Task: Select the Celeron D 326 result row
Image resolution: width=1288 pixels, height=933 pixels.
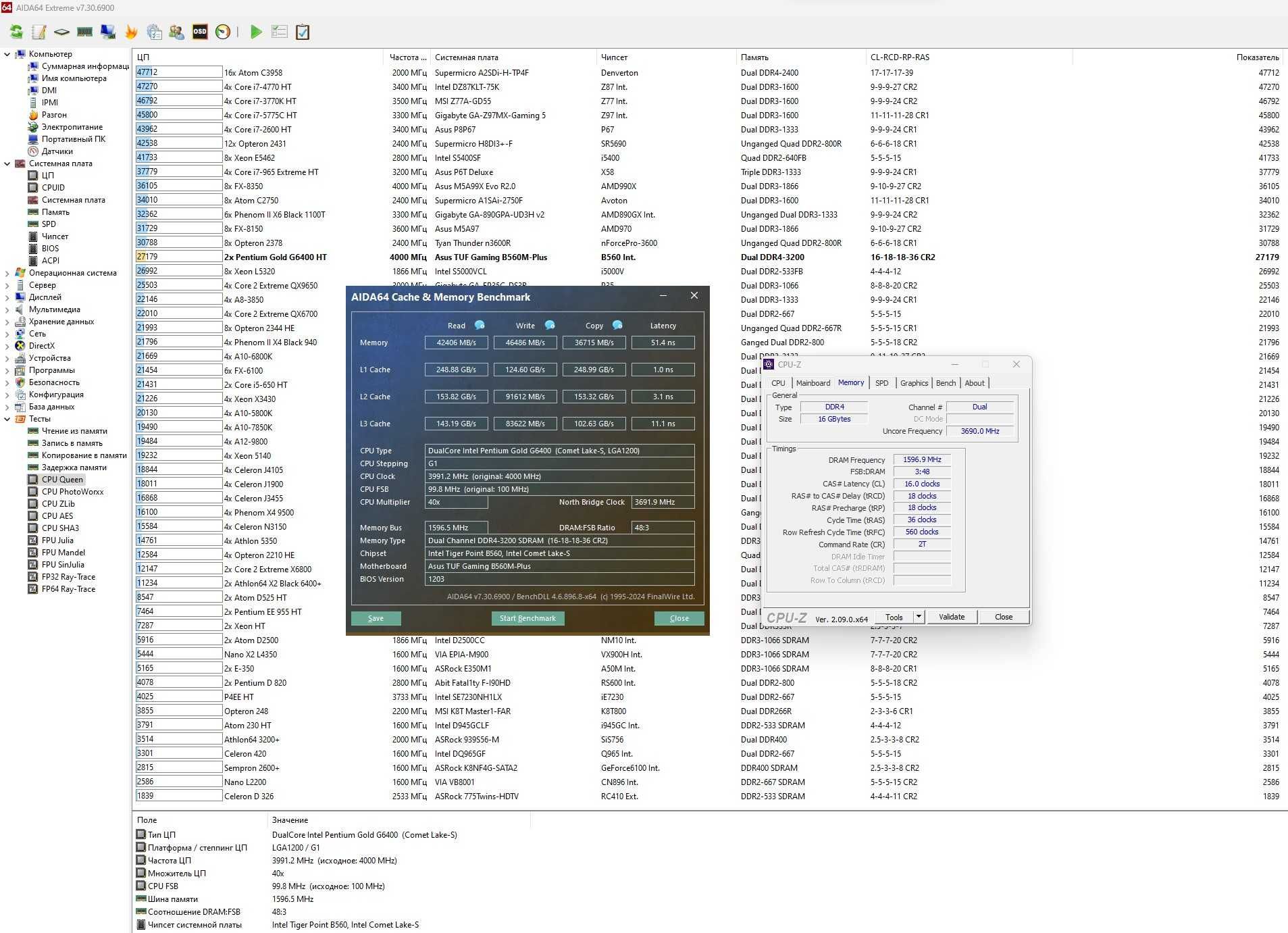Action: (x=707, y=797)
